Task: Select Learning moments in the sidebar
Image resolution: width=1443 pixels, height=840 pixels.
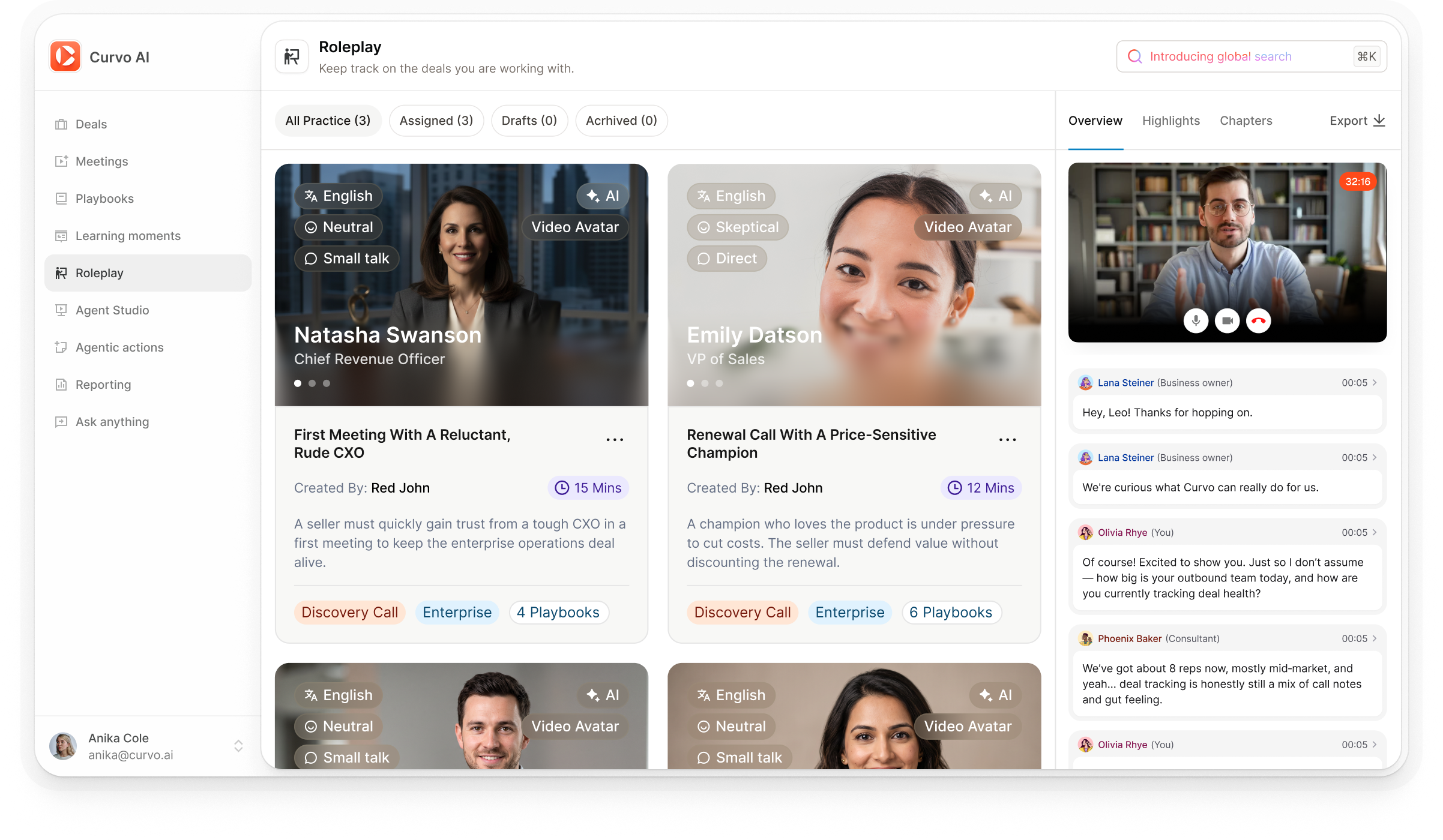Action: 148,236
